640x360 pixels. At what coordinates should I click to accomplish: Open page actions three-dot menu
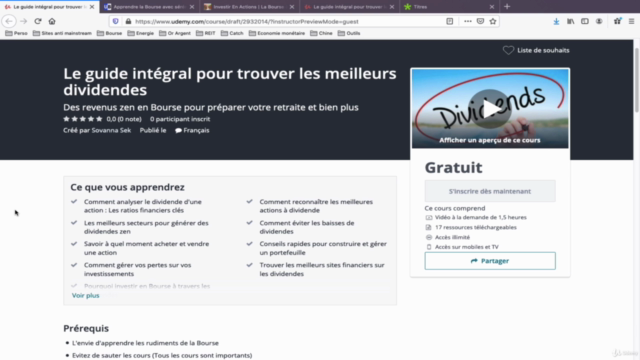click(x=468, y=21)
